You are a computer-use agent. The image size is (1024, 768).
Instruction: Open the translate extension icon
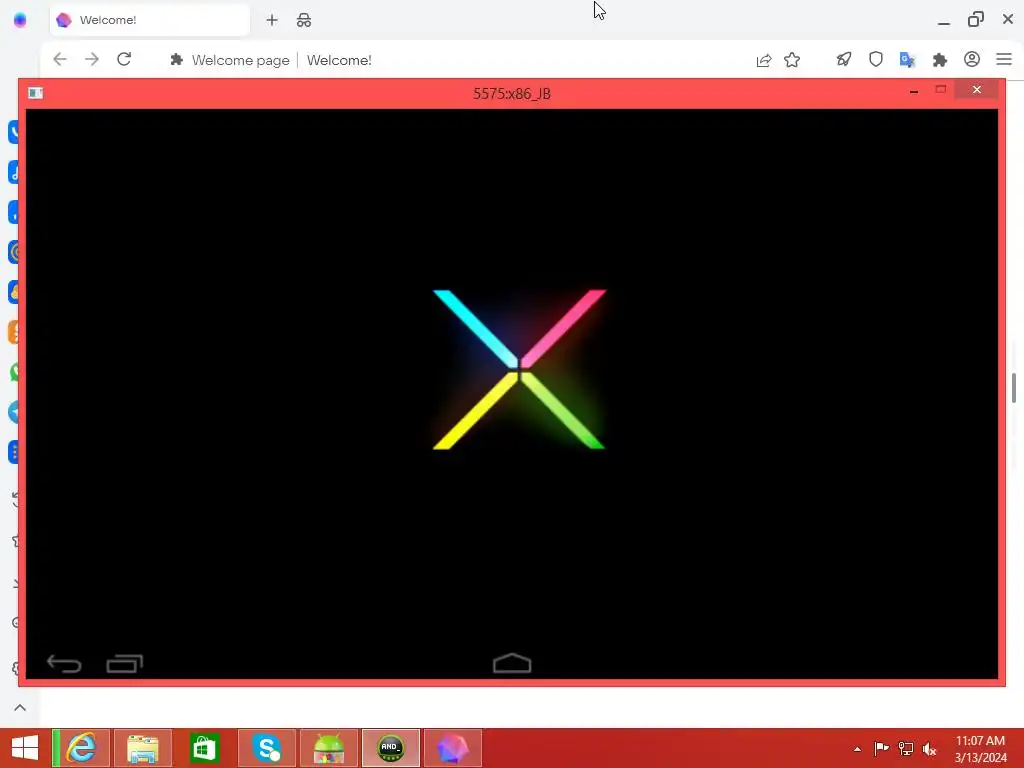coord(907,60)
